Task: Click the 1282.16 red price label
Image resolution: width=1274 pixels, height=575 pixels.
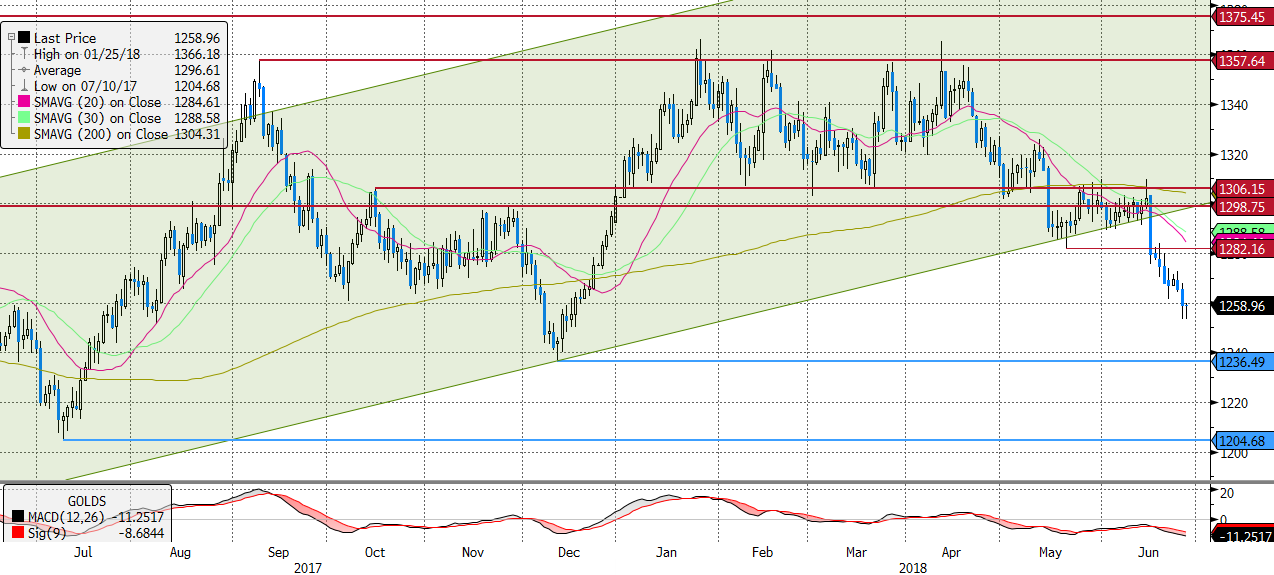Action: point(1243,248)
